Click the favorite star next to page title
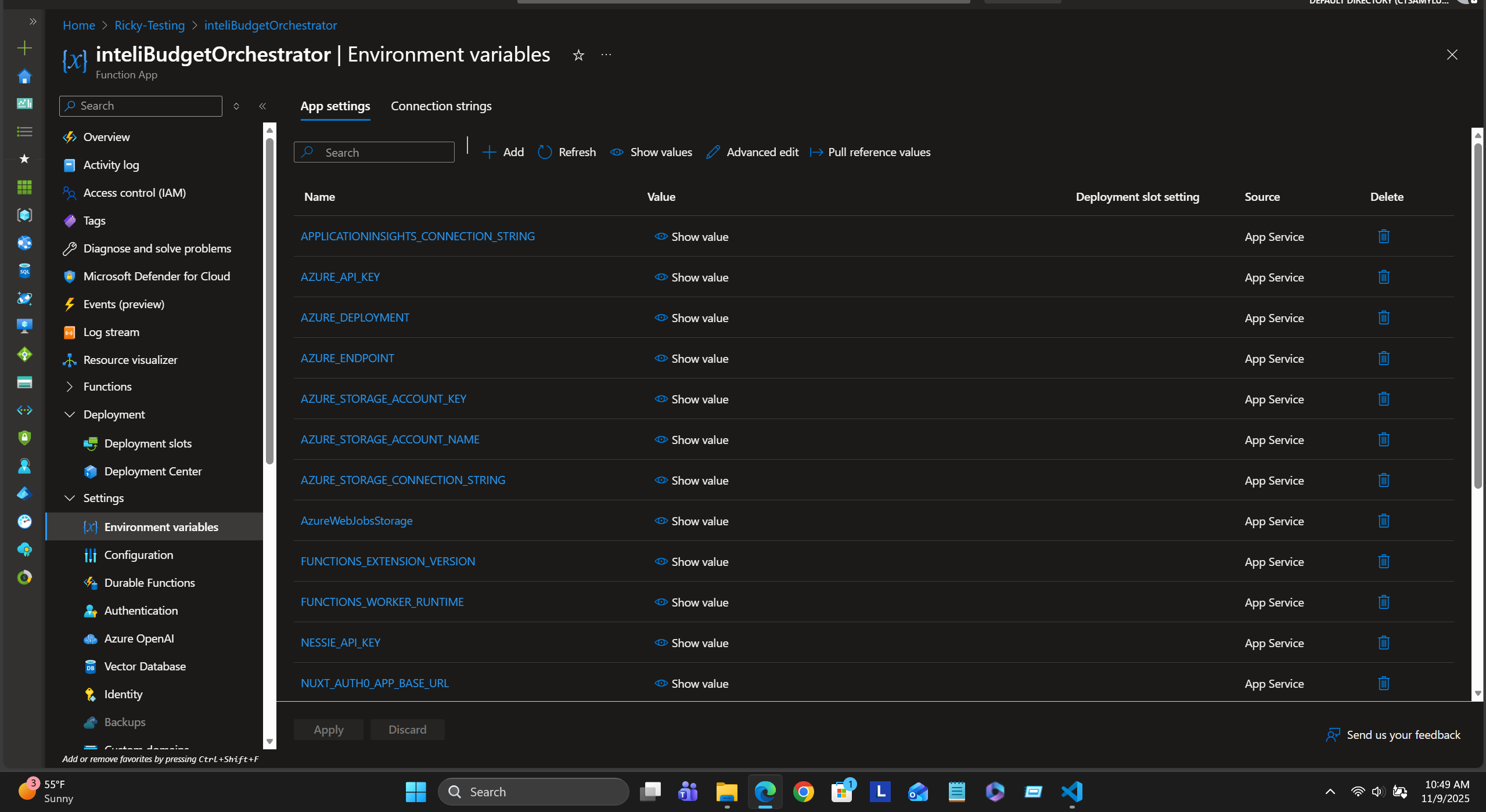Image resolution: width=1486 pixels, height=812 pixels. point(578,55)
